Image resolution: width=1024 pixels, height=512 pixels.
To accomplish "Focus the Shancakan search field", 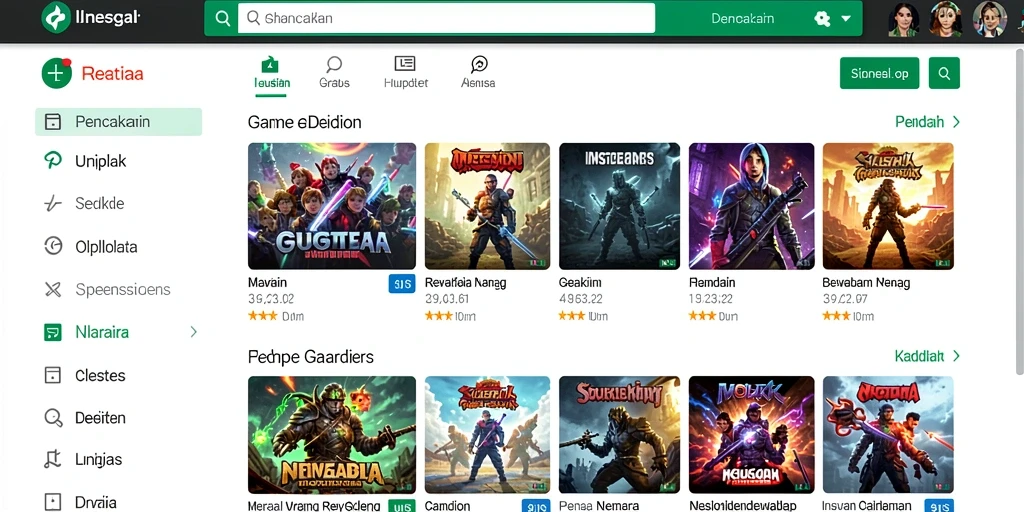I will (446, 18).
